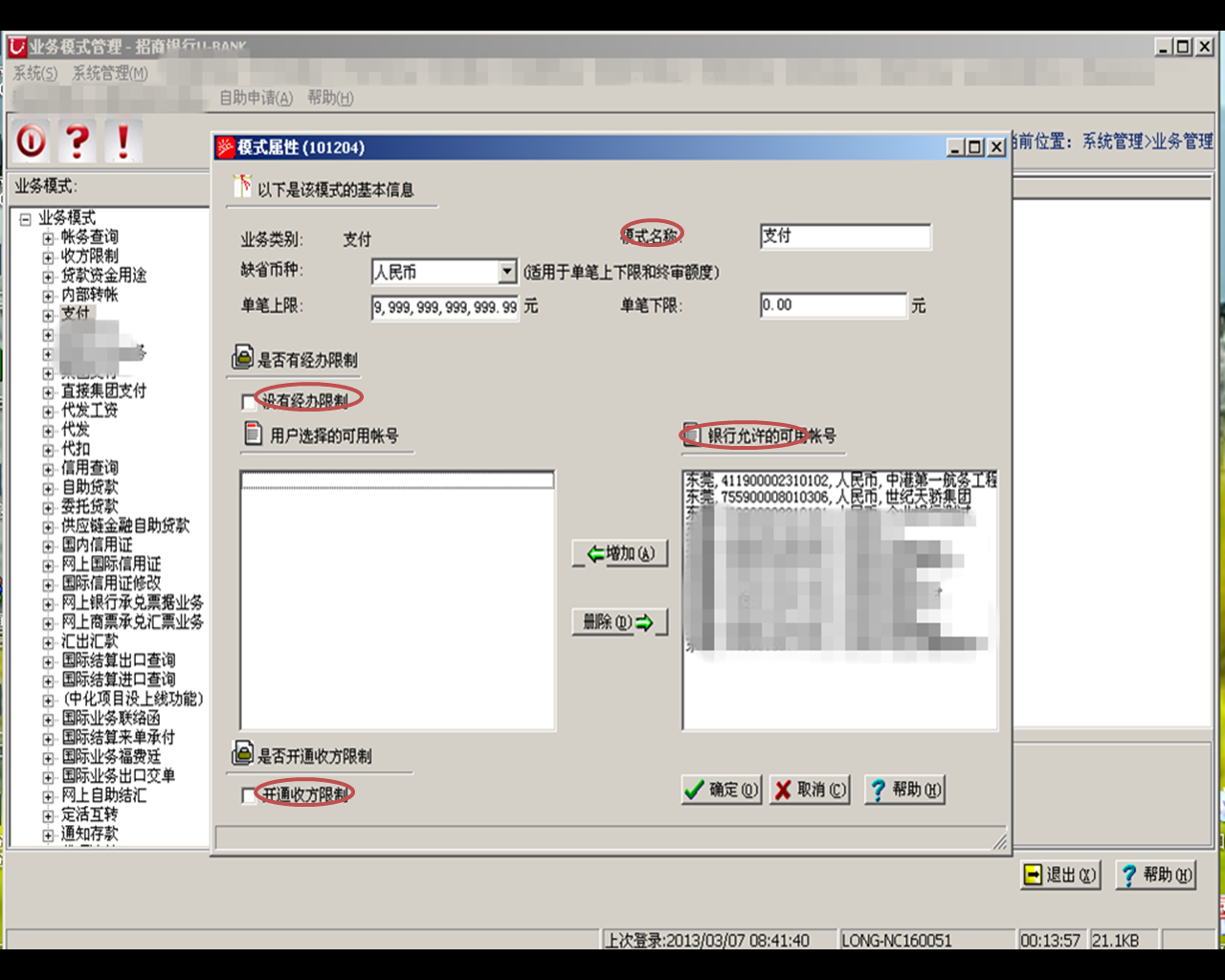Open the 帮助(H) menu in menu bar

330,98
